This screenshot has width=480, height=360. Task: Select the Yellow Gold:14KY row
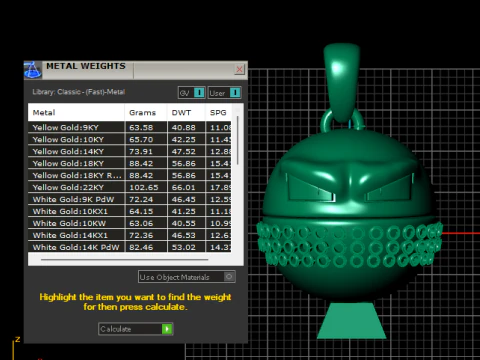pyautogui.click(x=130, y=151)
